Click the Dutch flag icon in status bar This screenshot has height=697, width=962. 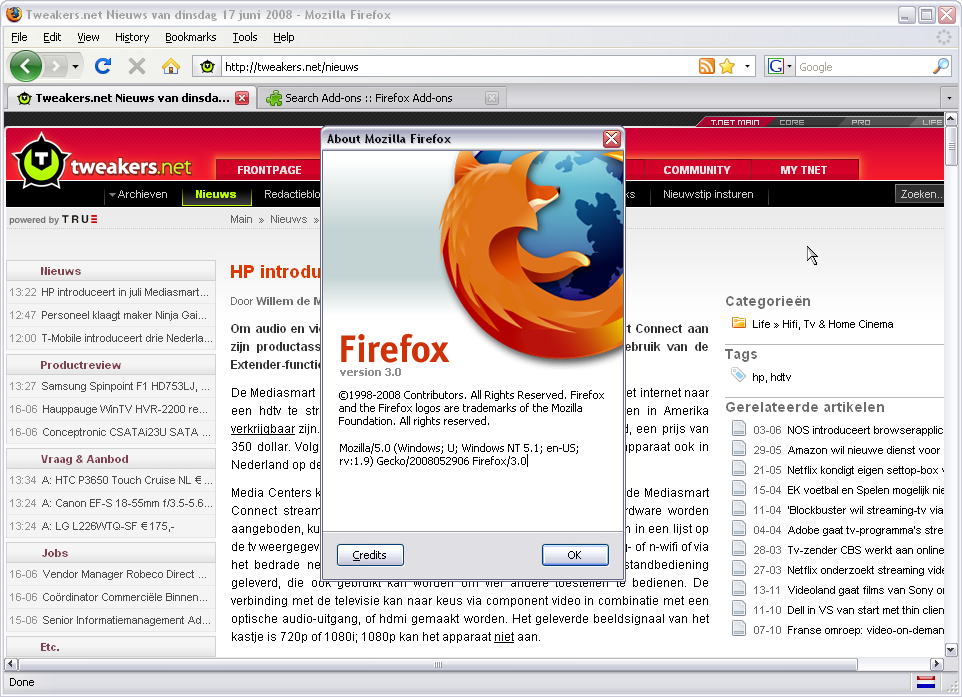click(925, 682)
